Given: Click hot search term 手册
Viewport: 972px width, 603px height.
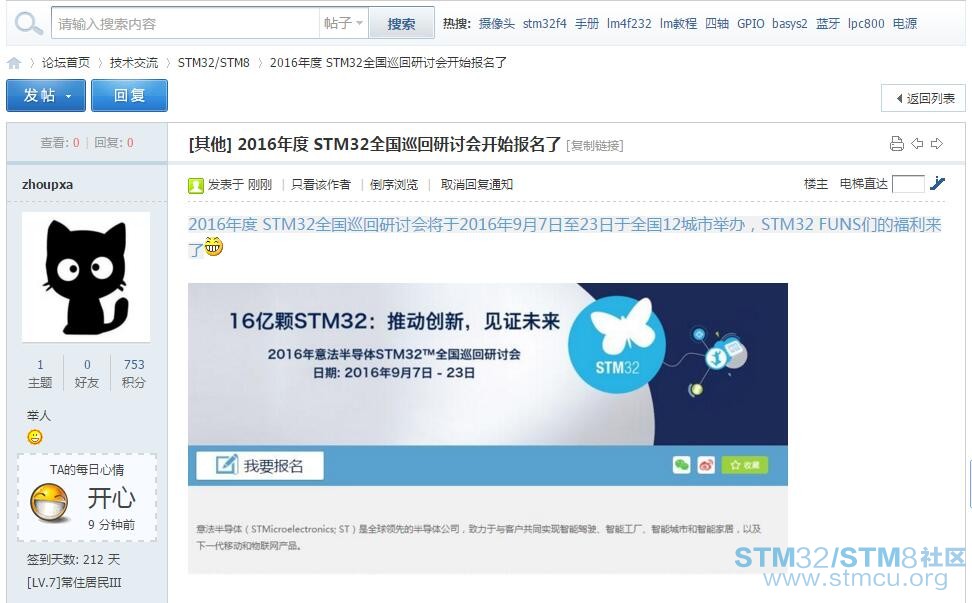Looking at the screenshot, I should 586,24.
